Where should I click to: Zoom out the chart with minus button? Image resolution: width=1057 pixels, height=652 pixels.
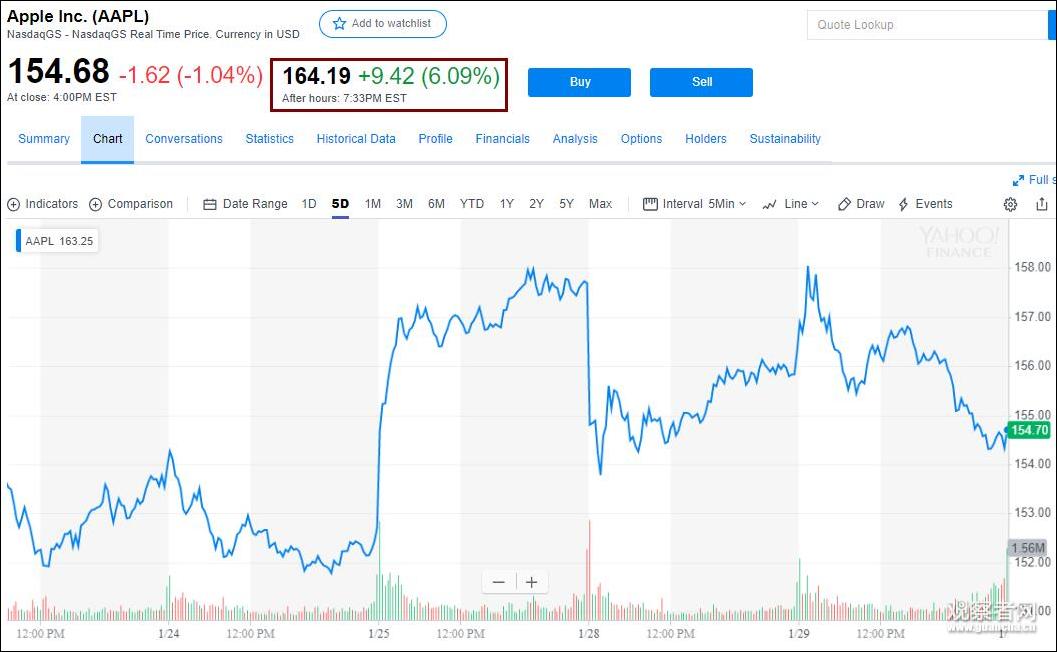coord(498,582)
